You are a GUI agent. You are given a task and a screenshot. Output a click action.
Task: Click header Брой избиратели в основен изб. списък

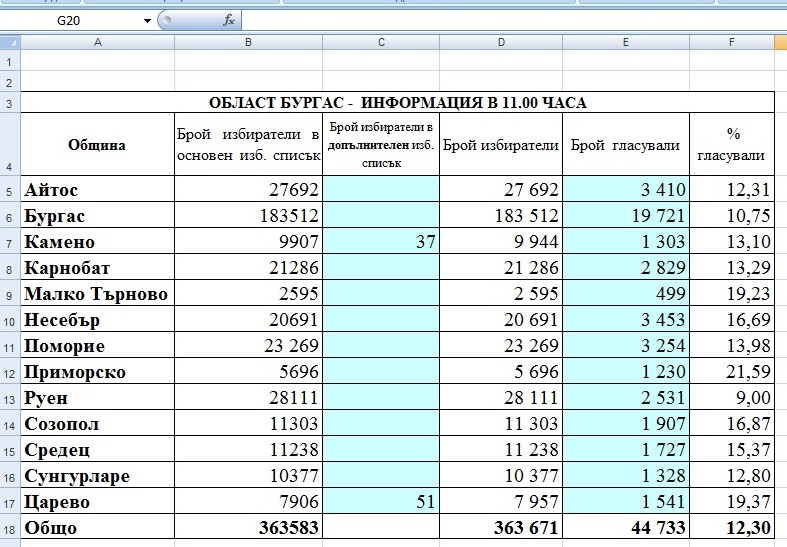pyautogui.click(x=248, y=145)
